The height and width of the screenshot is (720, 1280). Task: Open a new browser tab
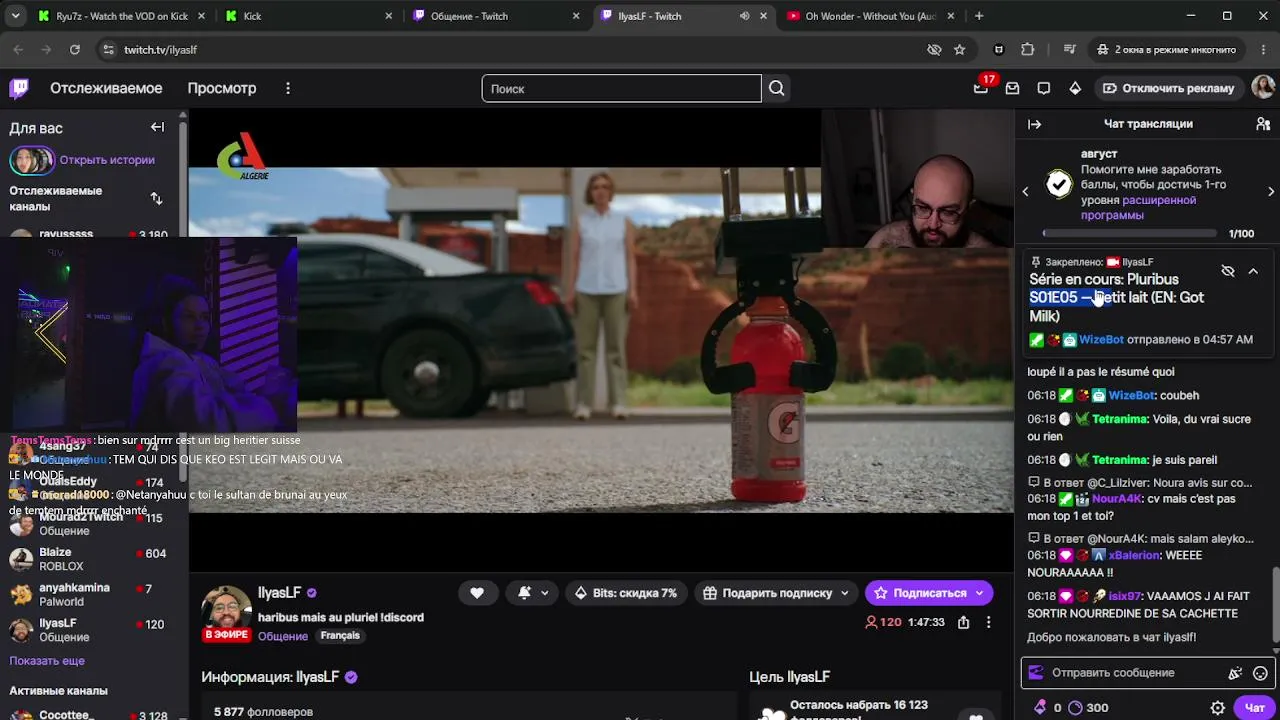click(x=979, y=16)
